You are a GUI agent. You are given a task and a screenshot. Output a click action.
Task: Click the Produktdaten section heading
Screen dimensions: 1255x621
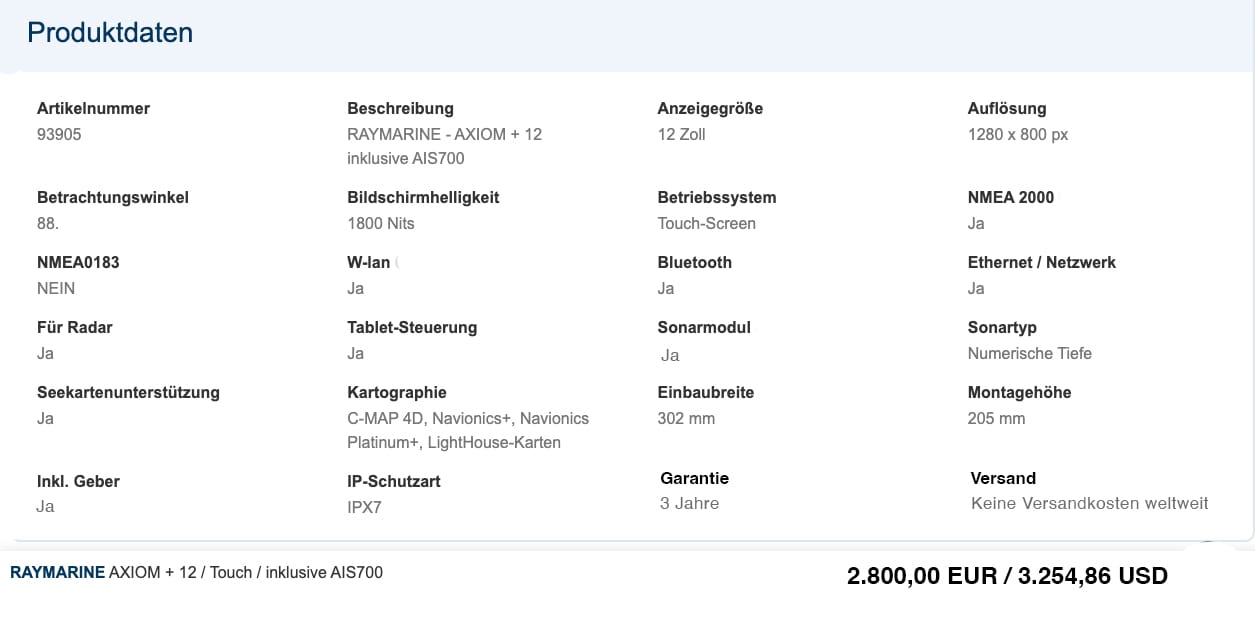(x=110, y=33)
